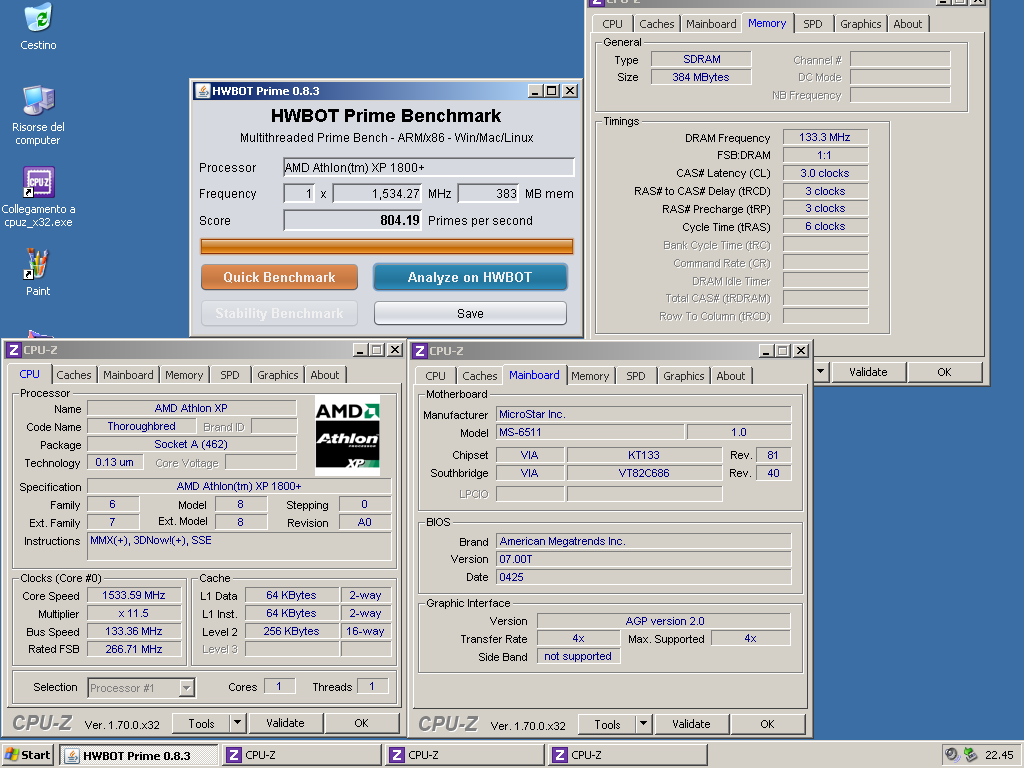
Task: Open Graphics tab in the CPU window
Action: point(278,375)
